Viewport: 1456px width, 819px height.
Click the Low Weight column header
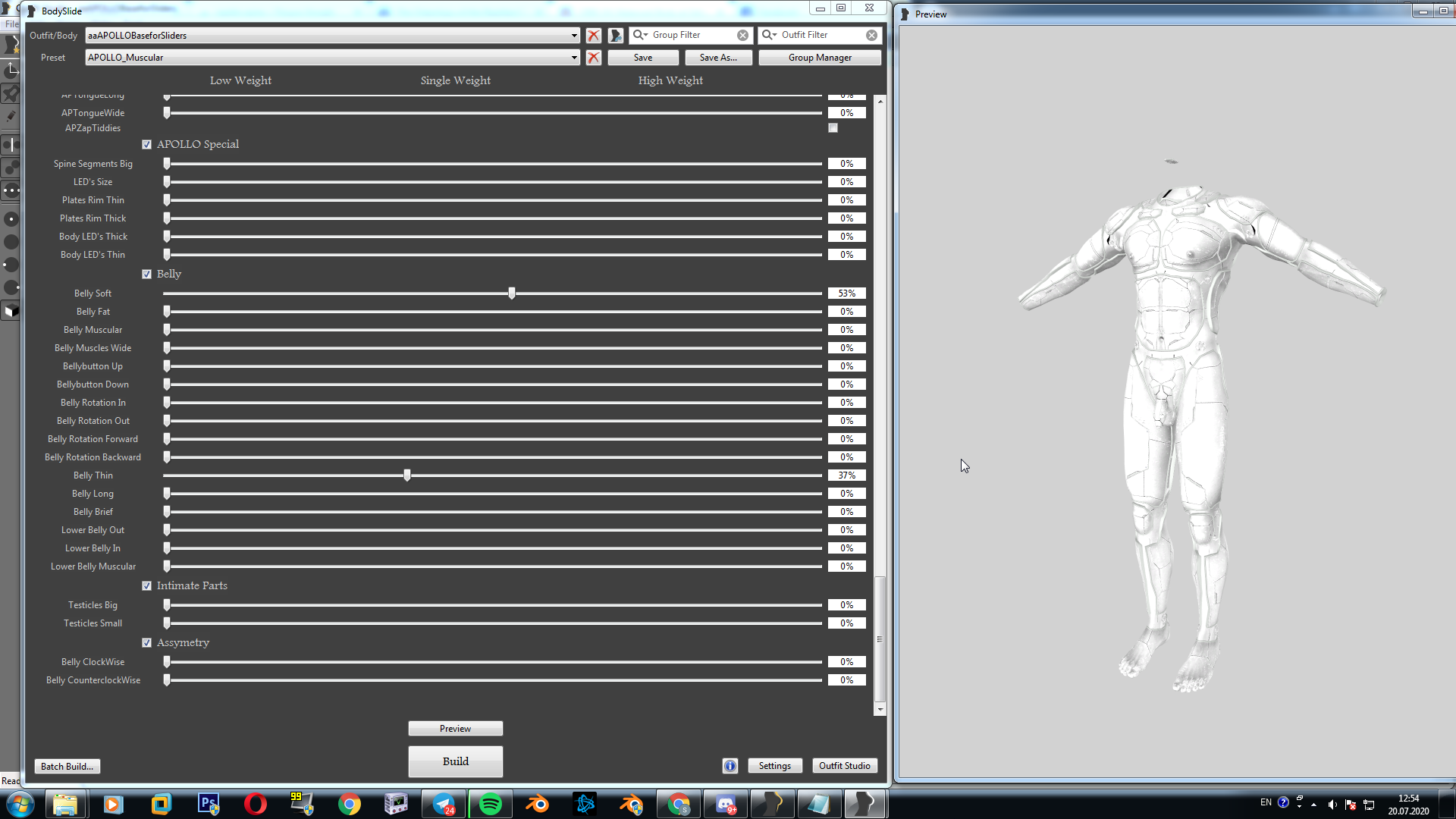(240, 80)
